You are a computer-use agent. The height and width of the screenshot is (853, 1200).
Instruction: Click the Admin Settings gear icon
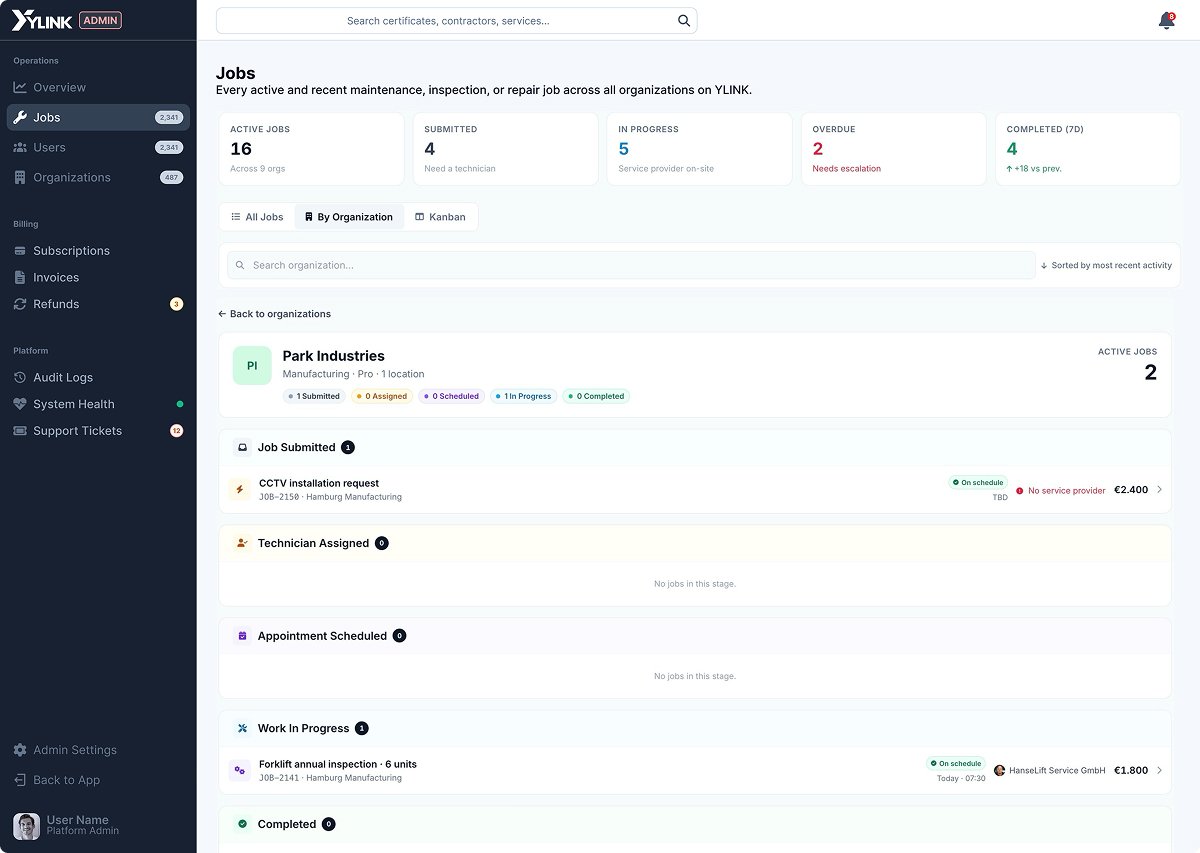[x=20, y=750]
